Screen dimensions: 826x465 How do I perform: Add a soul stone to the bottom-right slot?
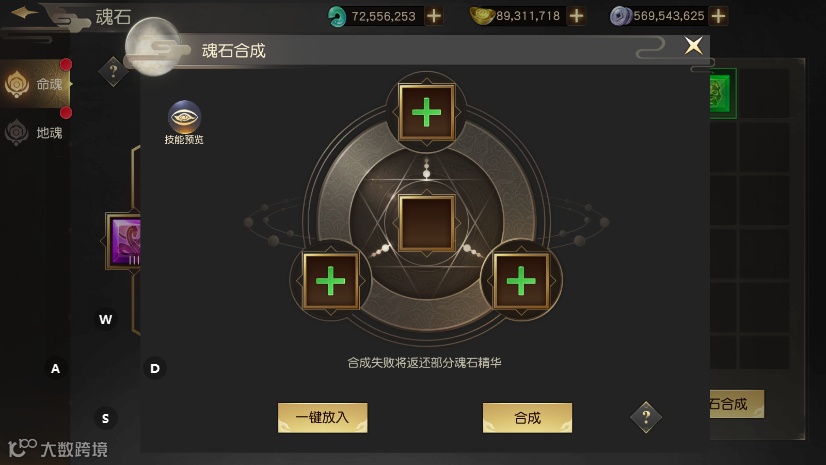pyautogui.click(x=521, y=281)
